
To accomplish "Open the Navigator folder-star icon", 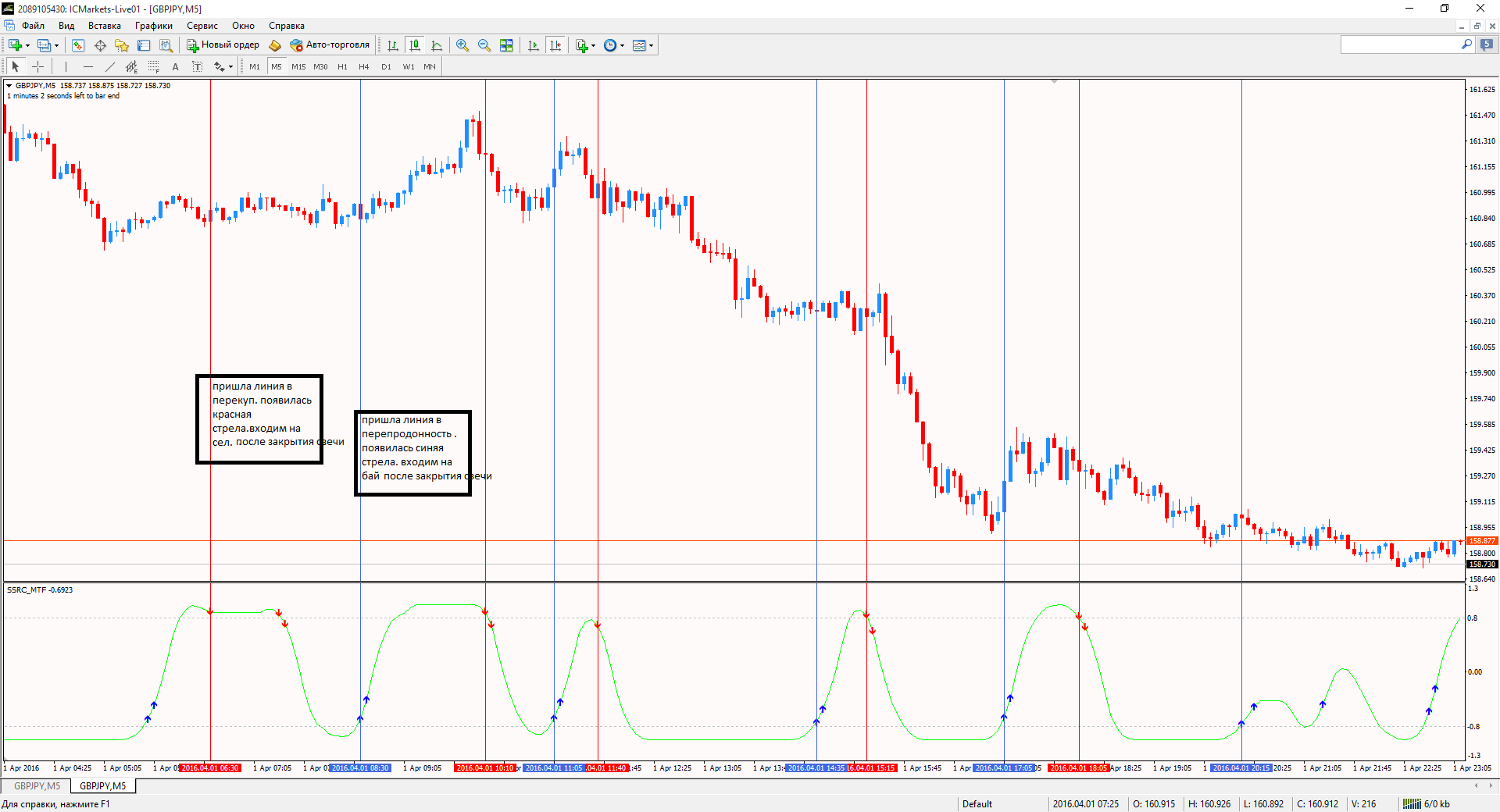I will [122, 45].
